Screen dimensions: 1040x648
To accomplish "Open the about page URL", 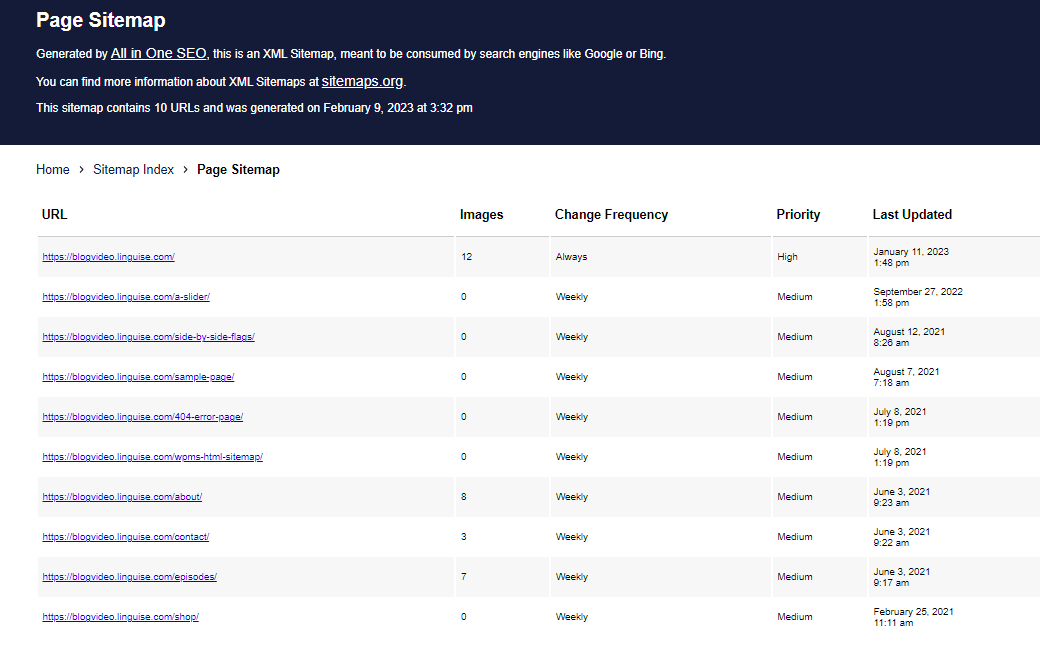I will pos(122,497).
